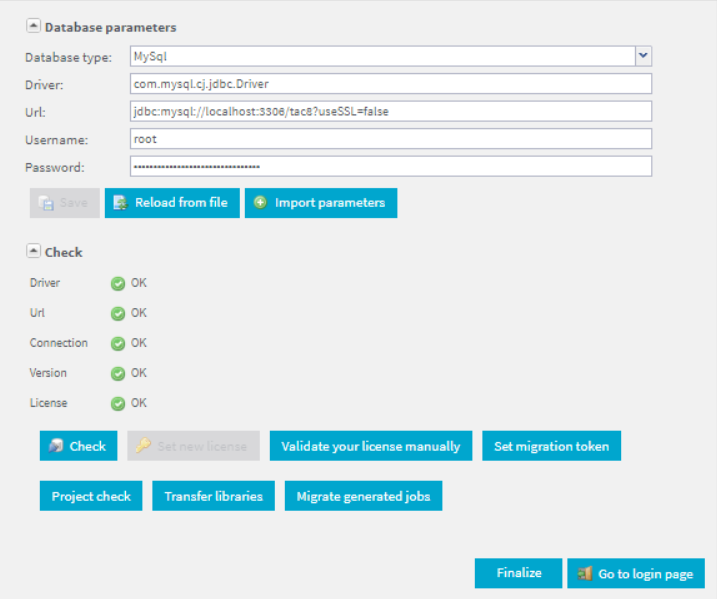Screen dimensions: 717x599
Task: Click the Username field label
Action: (57, 140)
